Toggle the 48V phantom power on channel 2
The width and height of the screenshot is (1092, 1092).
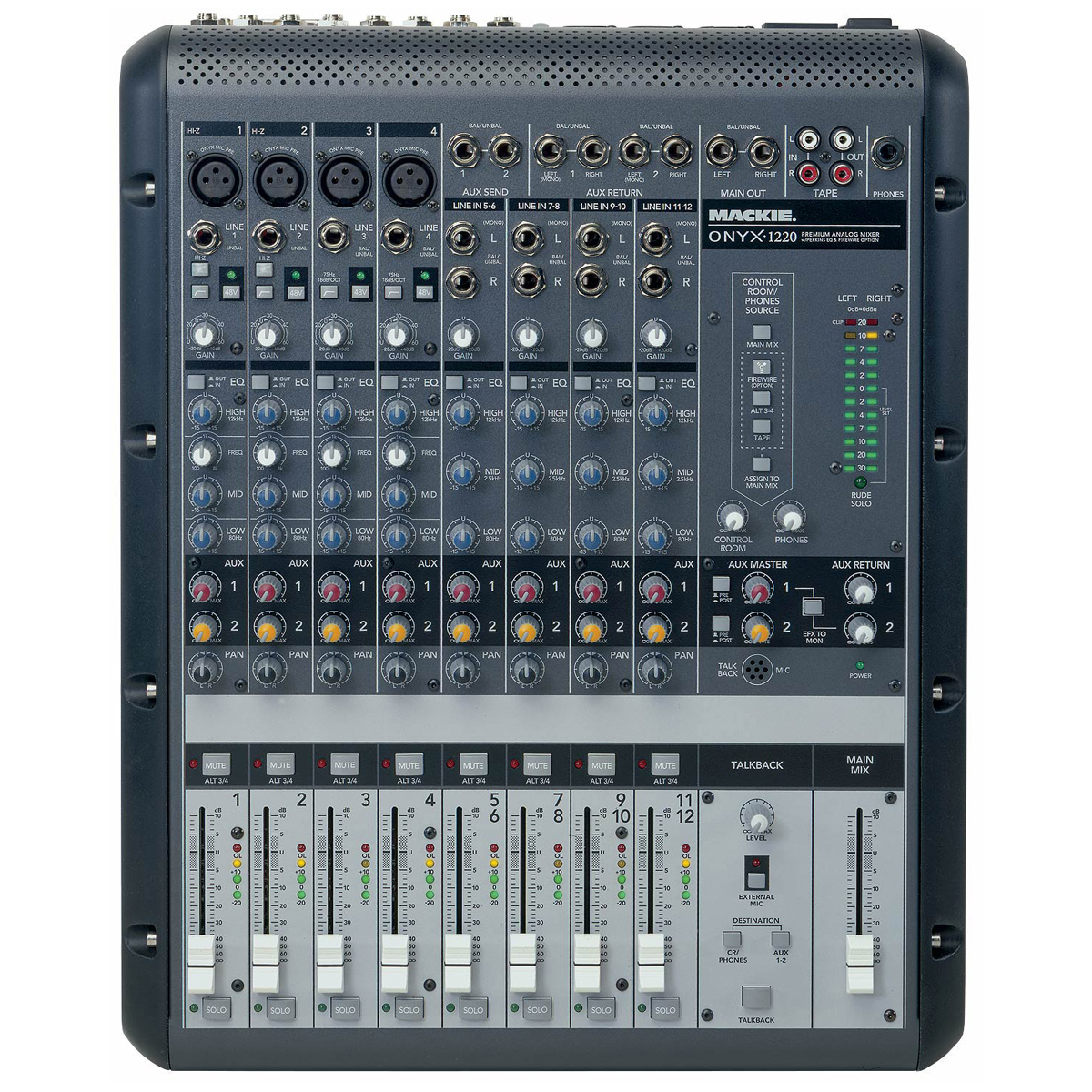pos(296,292)
